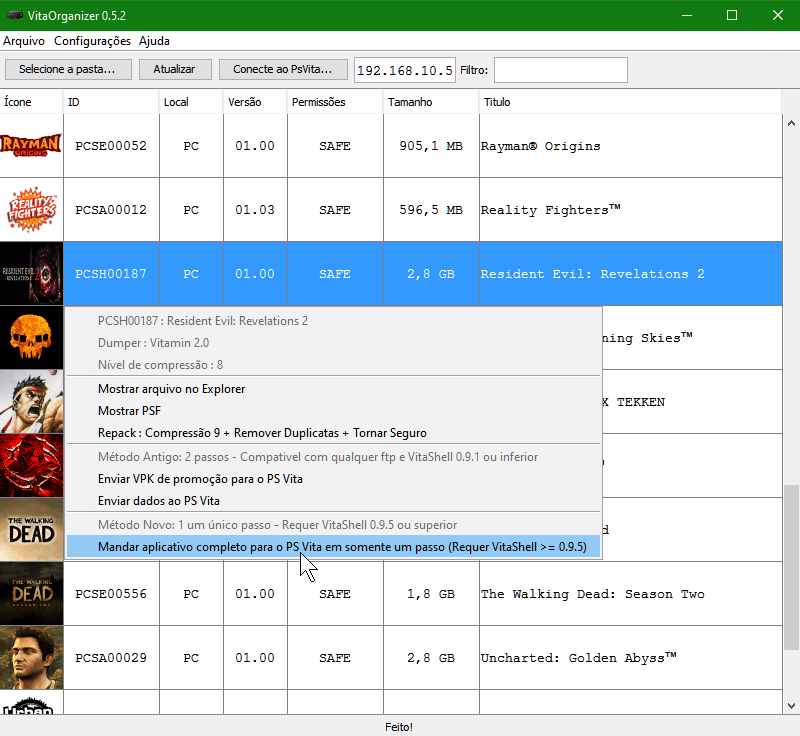Viewport: 800px width, 736px height.
Task: Sort by the ID column header
Action: tap(111, 102)
